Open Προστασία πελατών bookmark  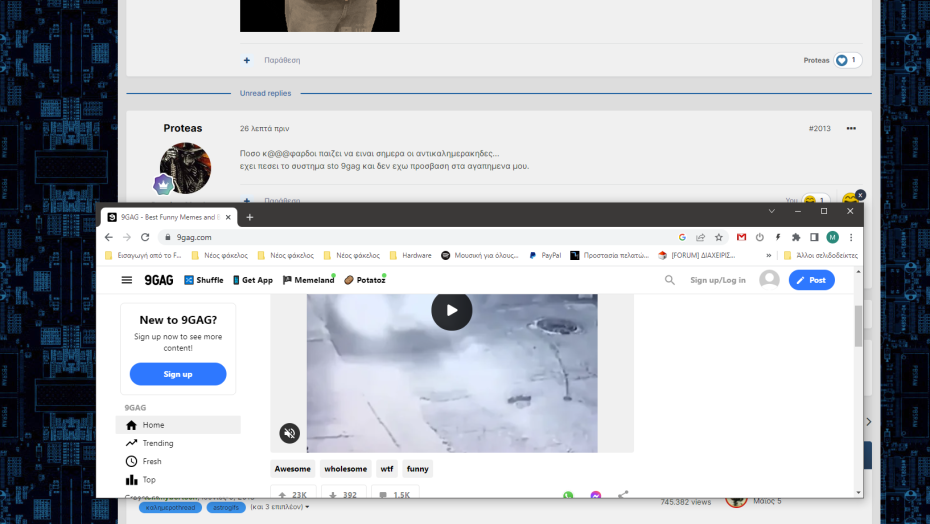pos(610,255)
